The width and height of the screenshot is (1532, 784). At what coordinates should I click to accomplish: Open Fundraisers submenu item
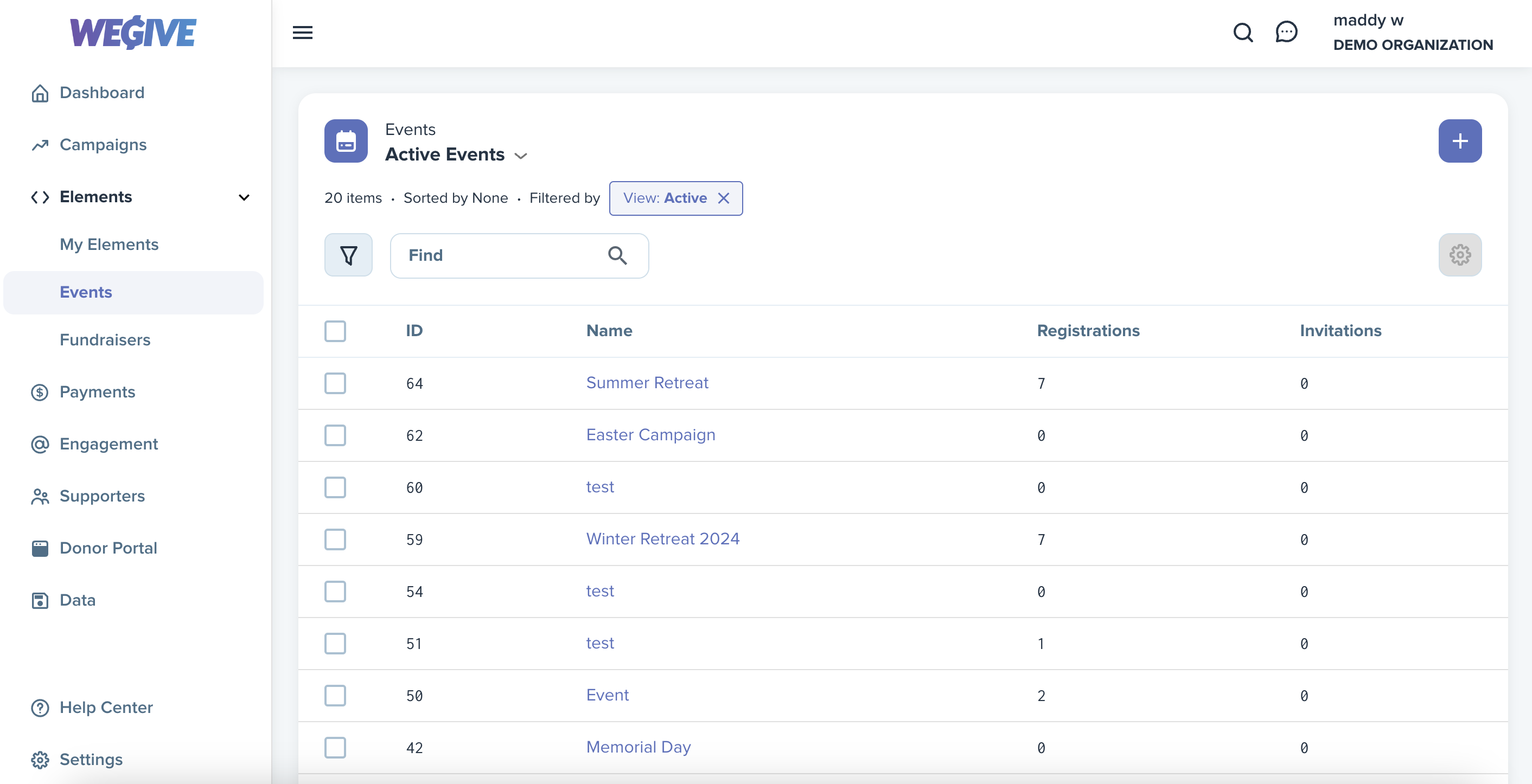click(x=105, y=340)
